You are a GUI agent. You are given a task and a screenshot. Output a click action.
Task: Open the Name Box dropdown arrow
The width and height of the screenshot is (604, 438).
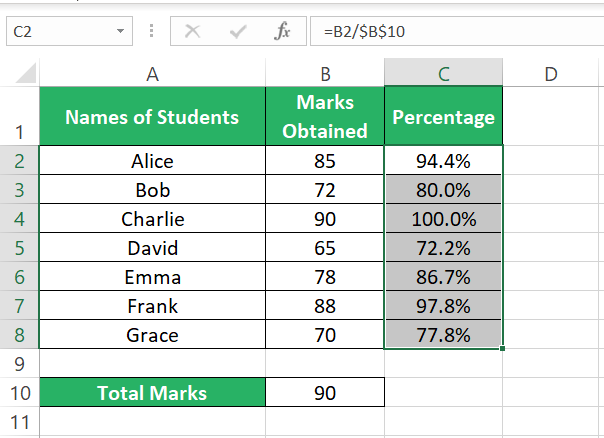click(x=120, y=31)
